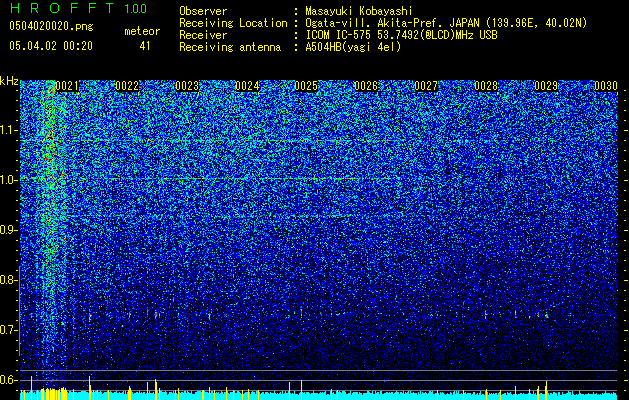
Task: Click the Receiving antenna label
Action: coord(230,47)
